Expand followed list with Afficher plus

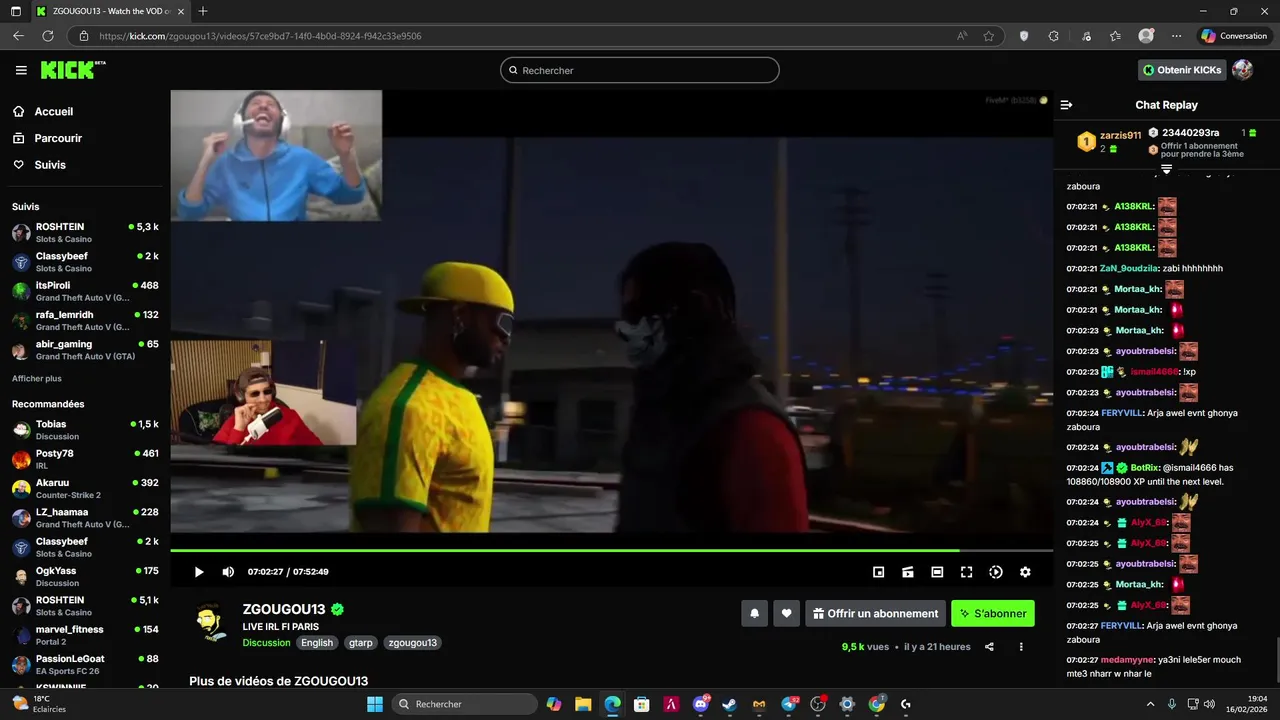tap(37, 379)
